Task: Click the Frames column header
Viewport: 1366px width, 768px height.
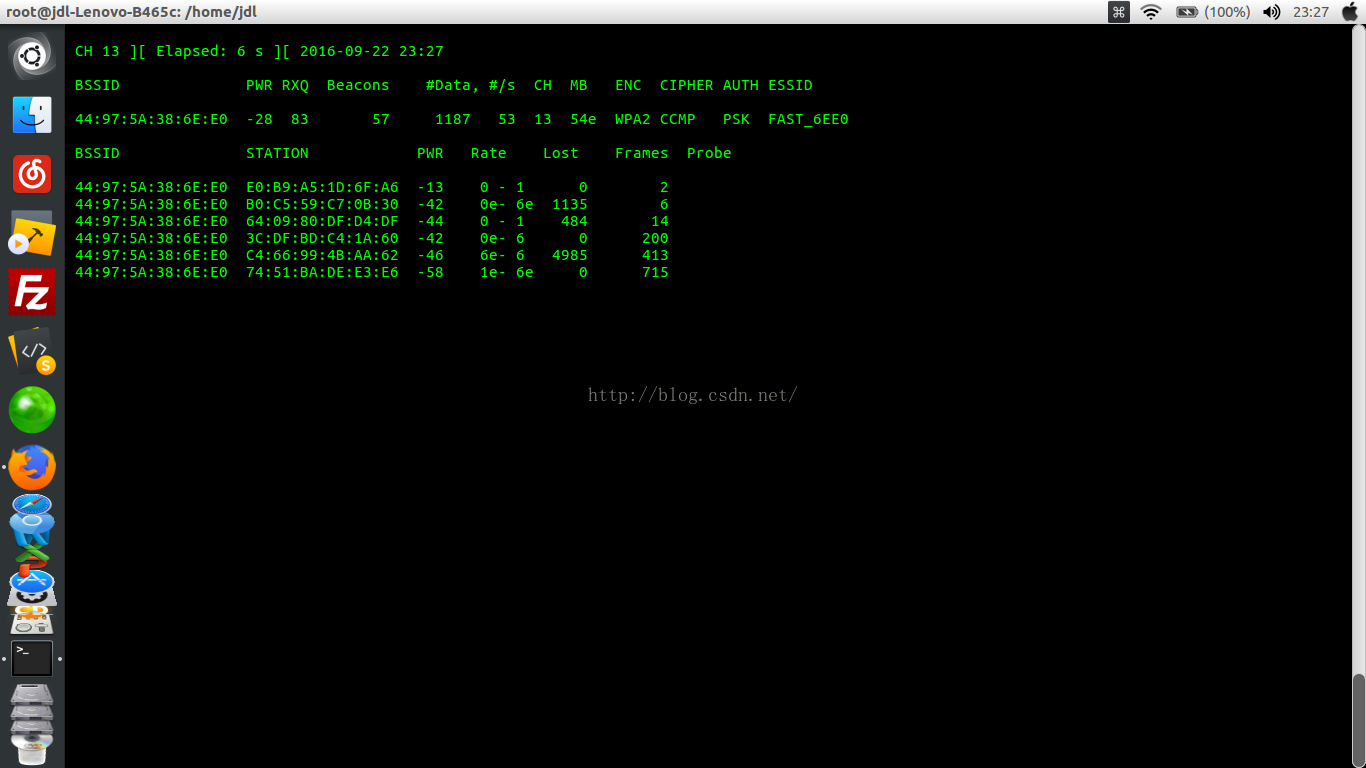Action: pos(642,153)
